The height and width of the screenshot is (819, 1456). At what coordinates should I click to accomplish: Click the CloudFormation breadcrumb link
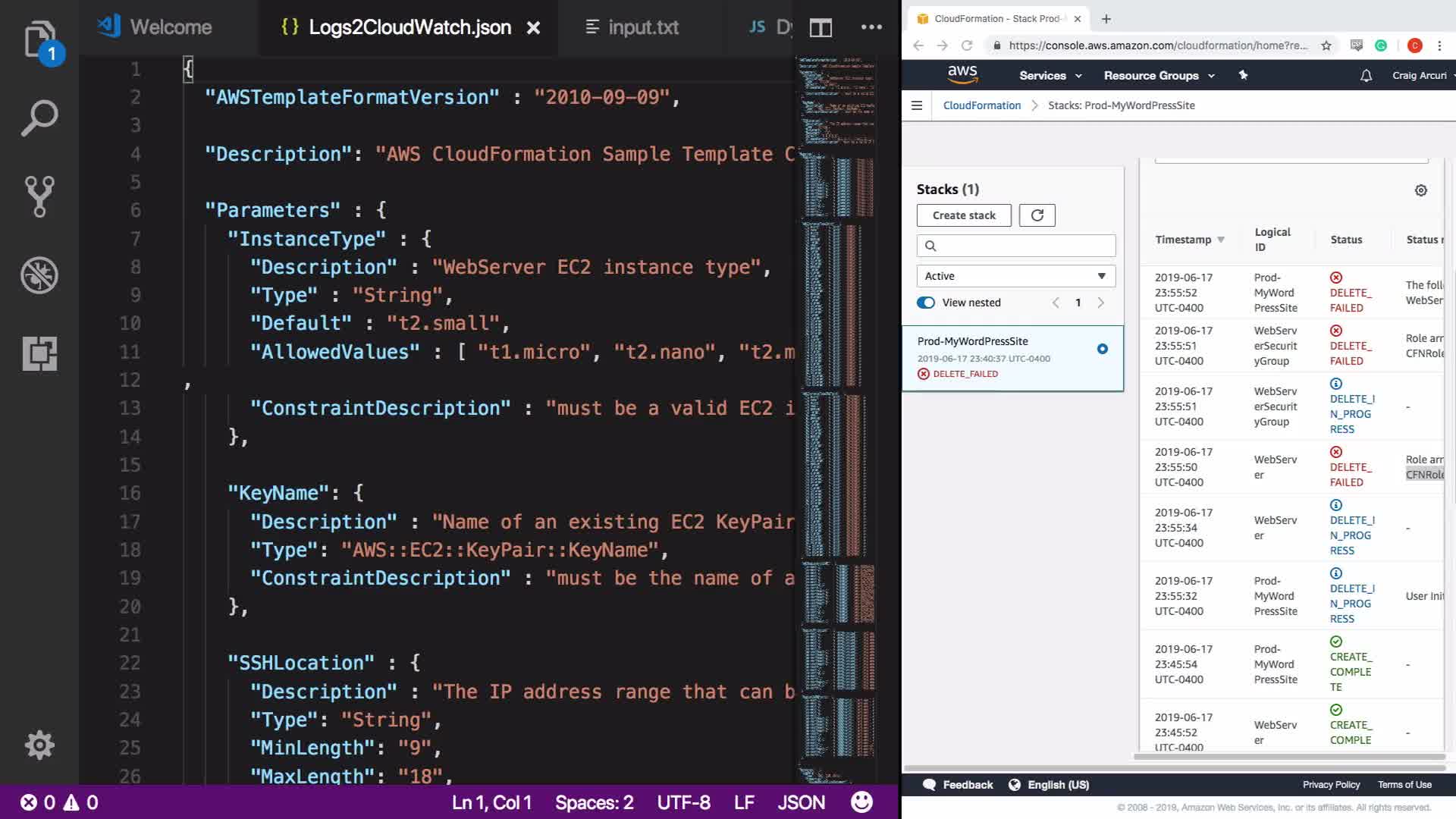point(981,105)
